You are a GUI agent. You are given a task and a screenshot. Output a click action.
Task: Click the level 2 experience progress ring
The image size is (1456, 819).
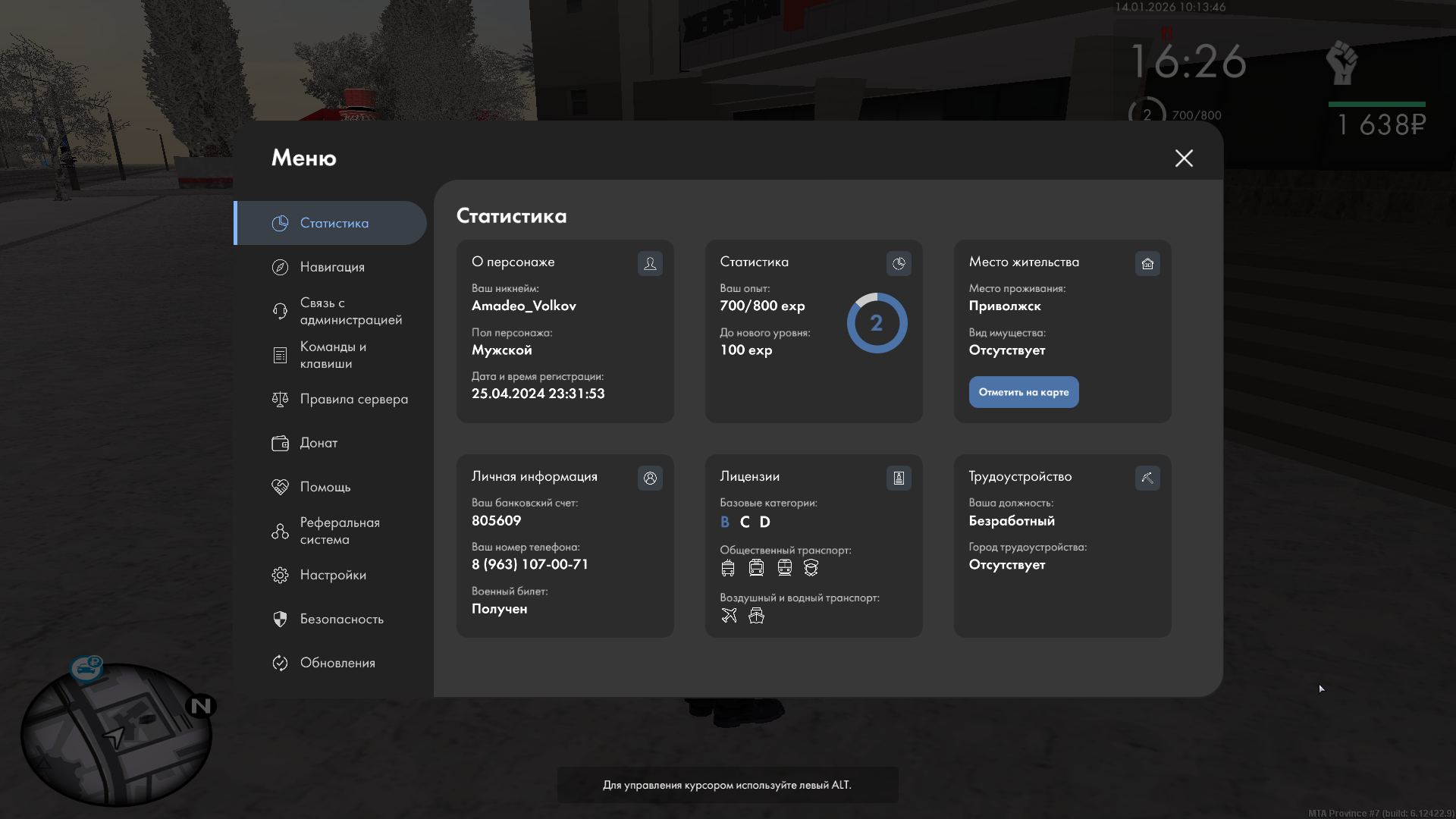click(x=877, y=323)
